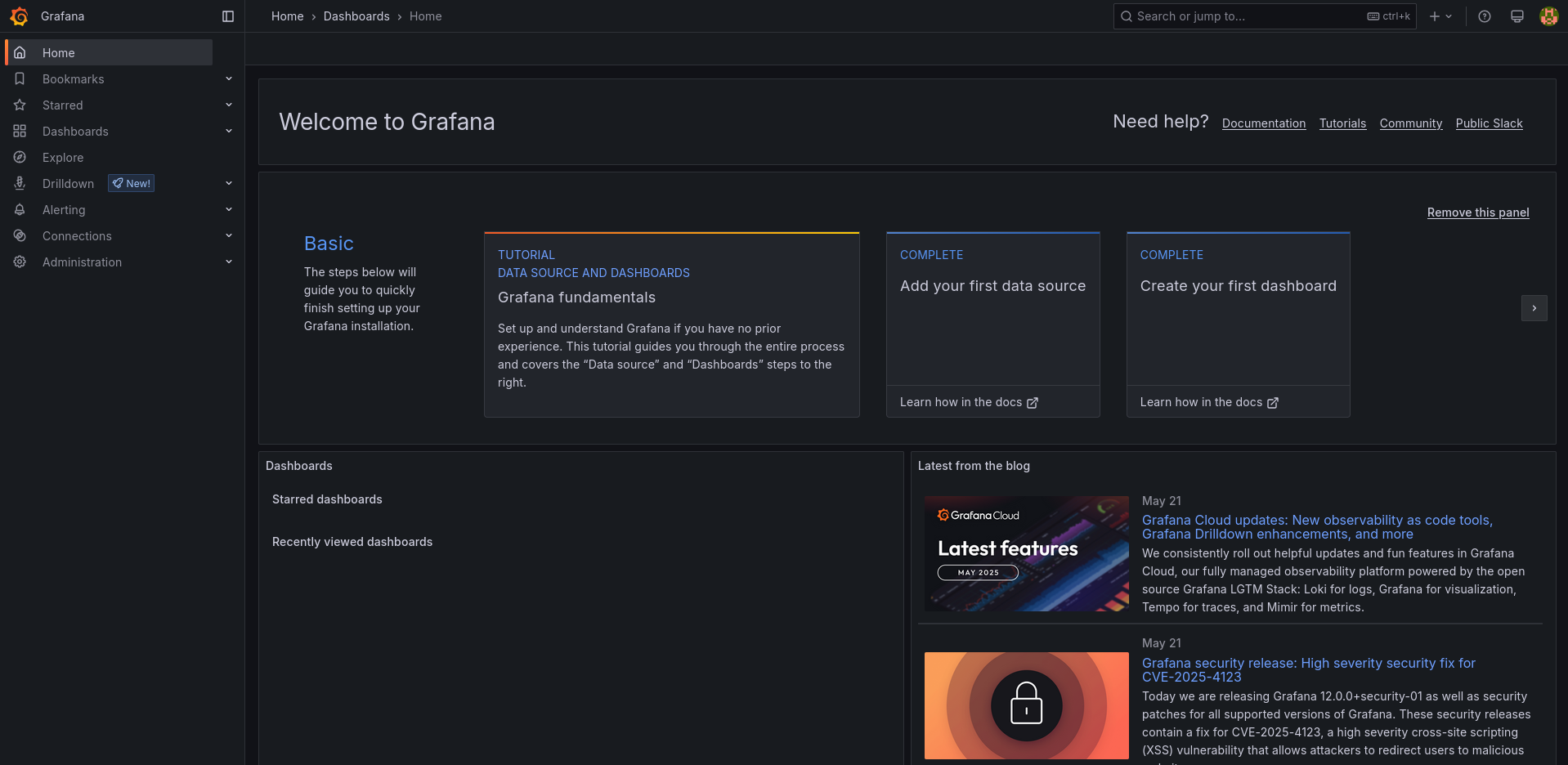This screenshot has width=1568, height=765.
Task: Expand the Administration section chevron
Action: [x=229, y=262]
